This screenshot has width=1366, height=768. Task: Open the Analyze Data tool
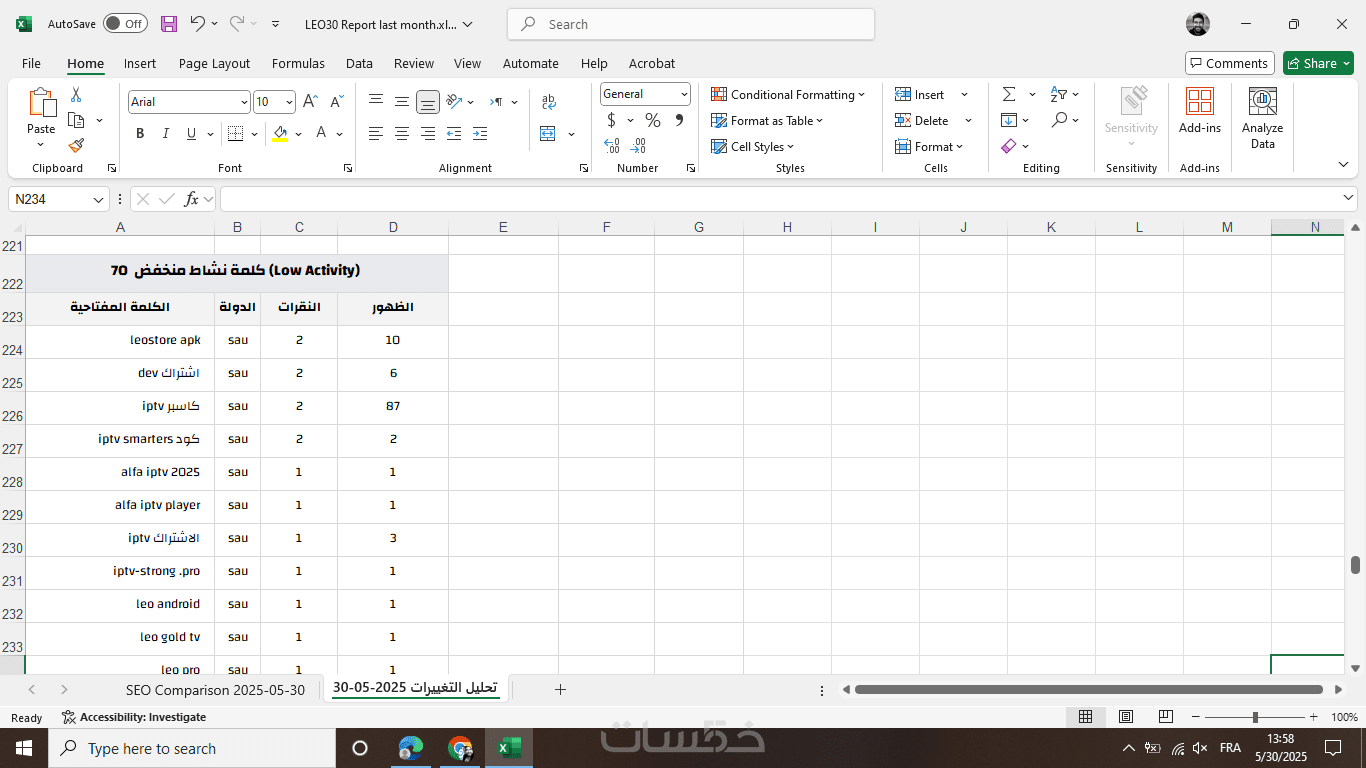(1262, 118)
